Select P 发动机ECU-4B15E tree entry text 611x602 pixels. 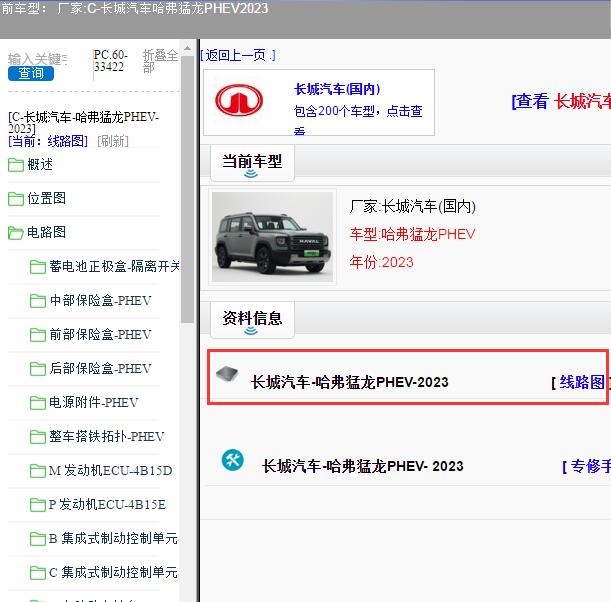click(108, 504)
